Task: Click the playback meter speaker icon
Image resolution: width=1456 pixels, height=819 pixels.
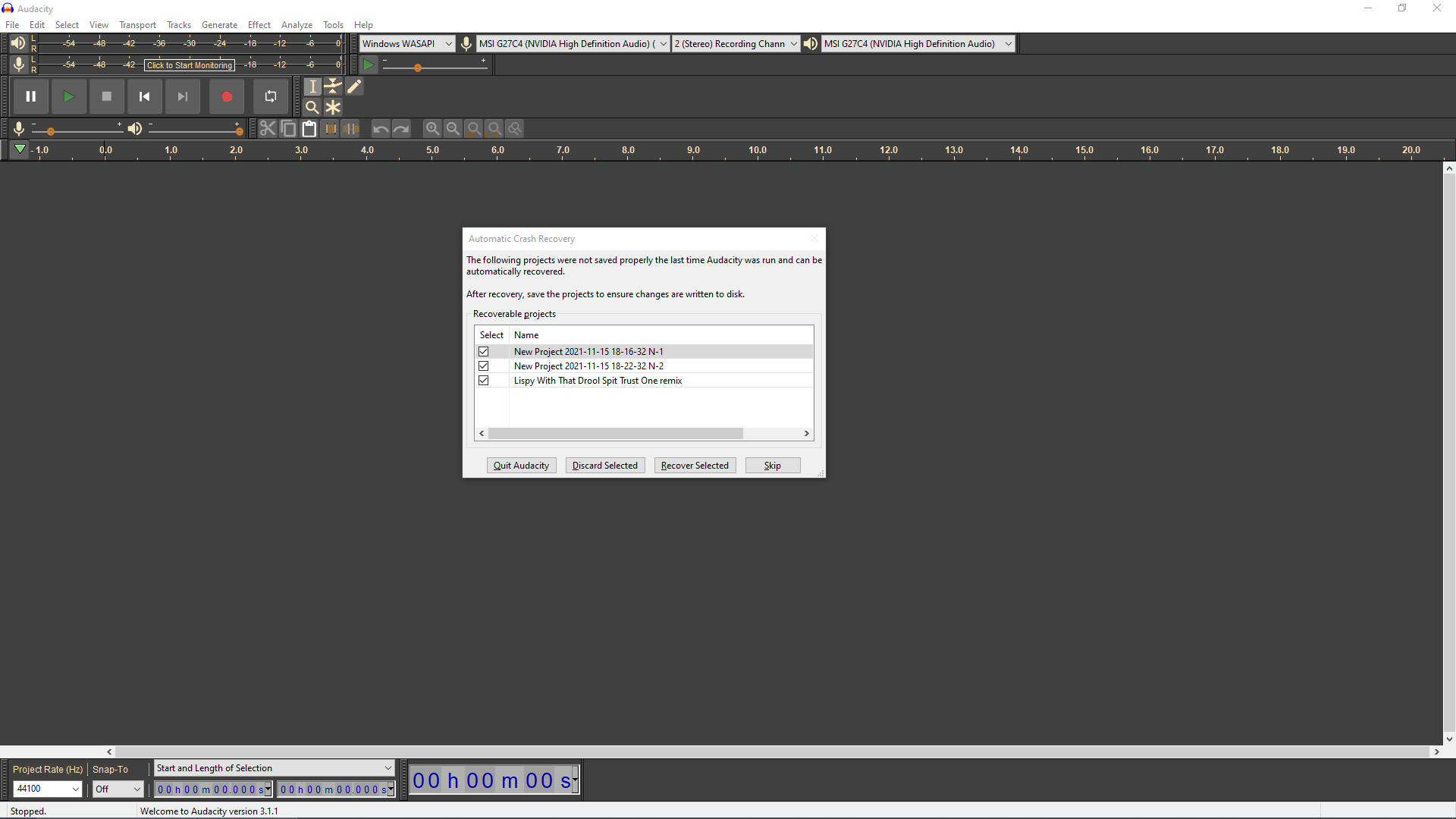Action: (18, 43)
